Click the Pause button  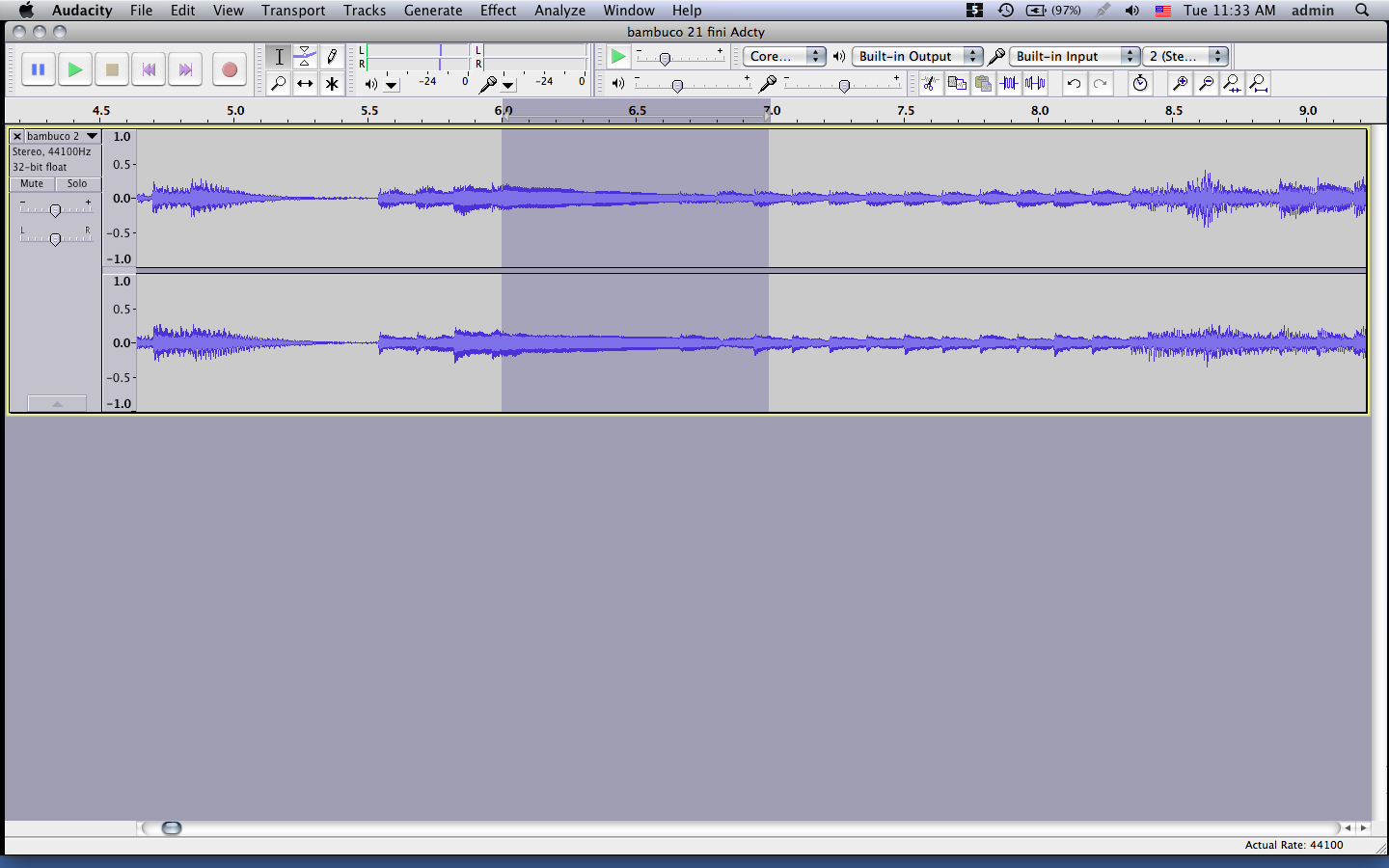pyautogui.click(x=38, y=69)
